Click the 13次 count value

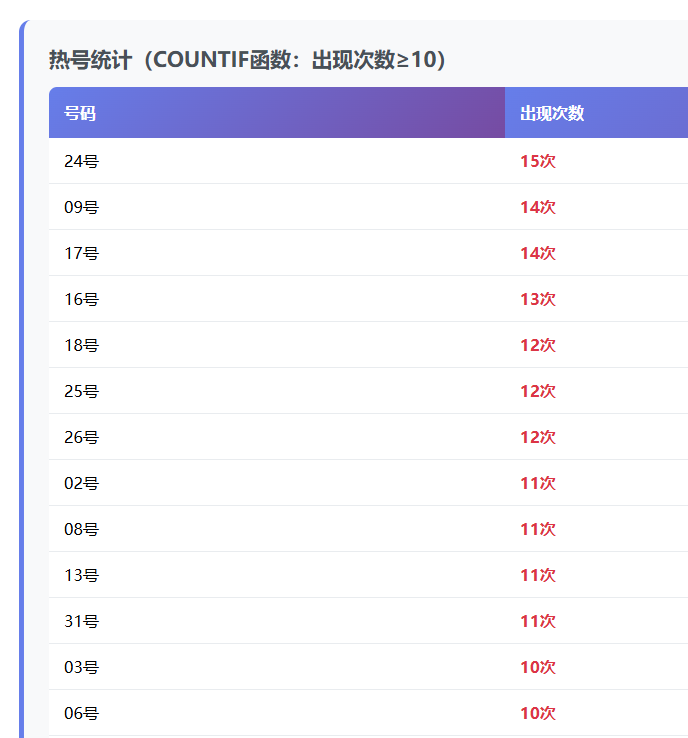point(538,299)
